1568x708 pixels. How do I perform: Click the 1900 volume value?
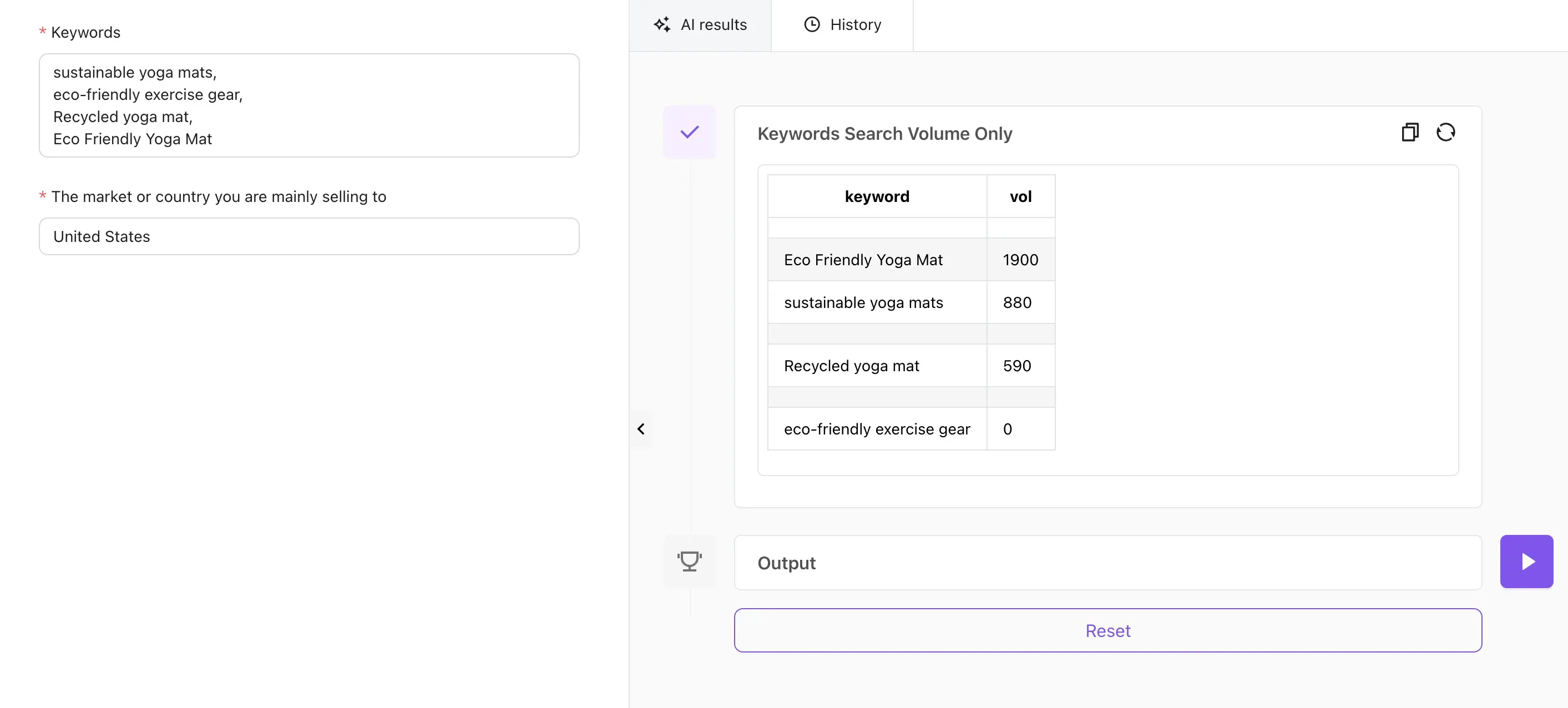(1020, 259)
